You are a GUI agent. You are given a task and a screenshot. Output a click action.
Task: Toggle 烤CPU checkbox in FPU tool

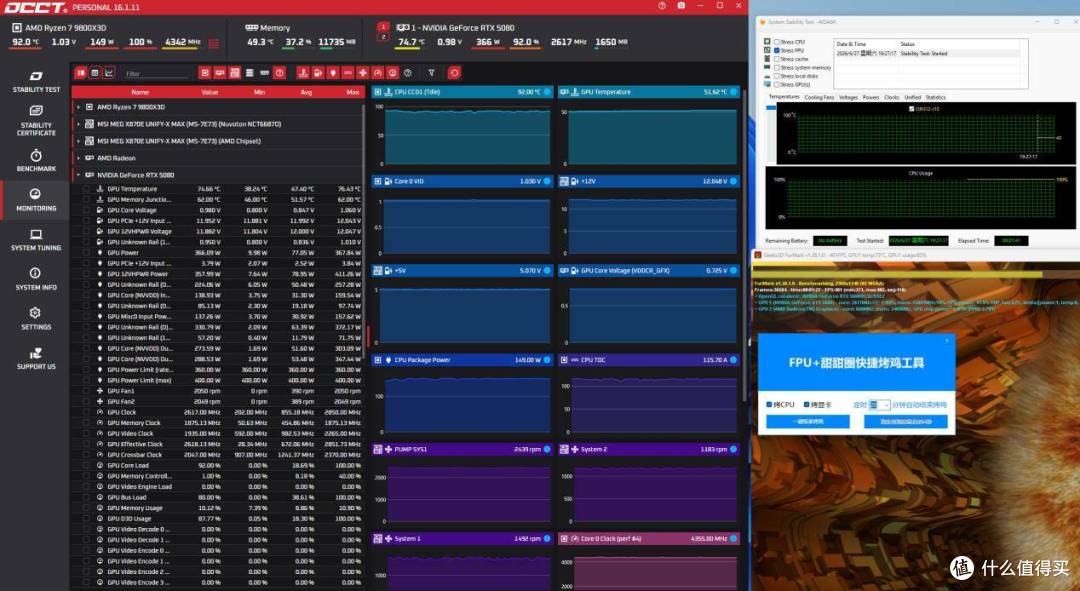pyautogui.click(x=769, y=404)
